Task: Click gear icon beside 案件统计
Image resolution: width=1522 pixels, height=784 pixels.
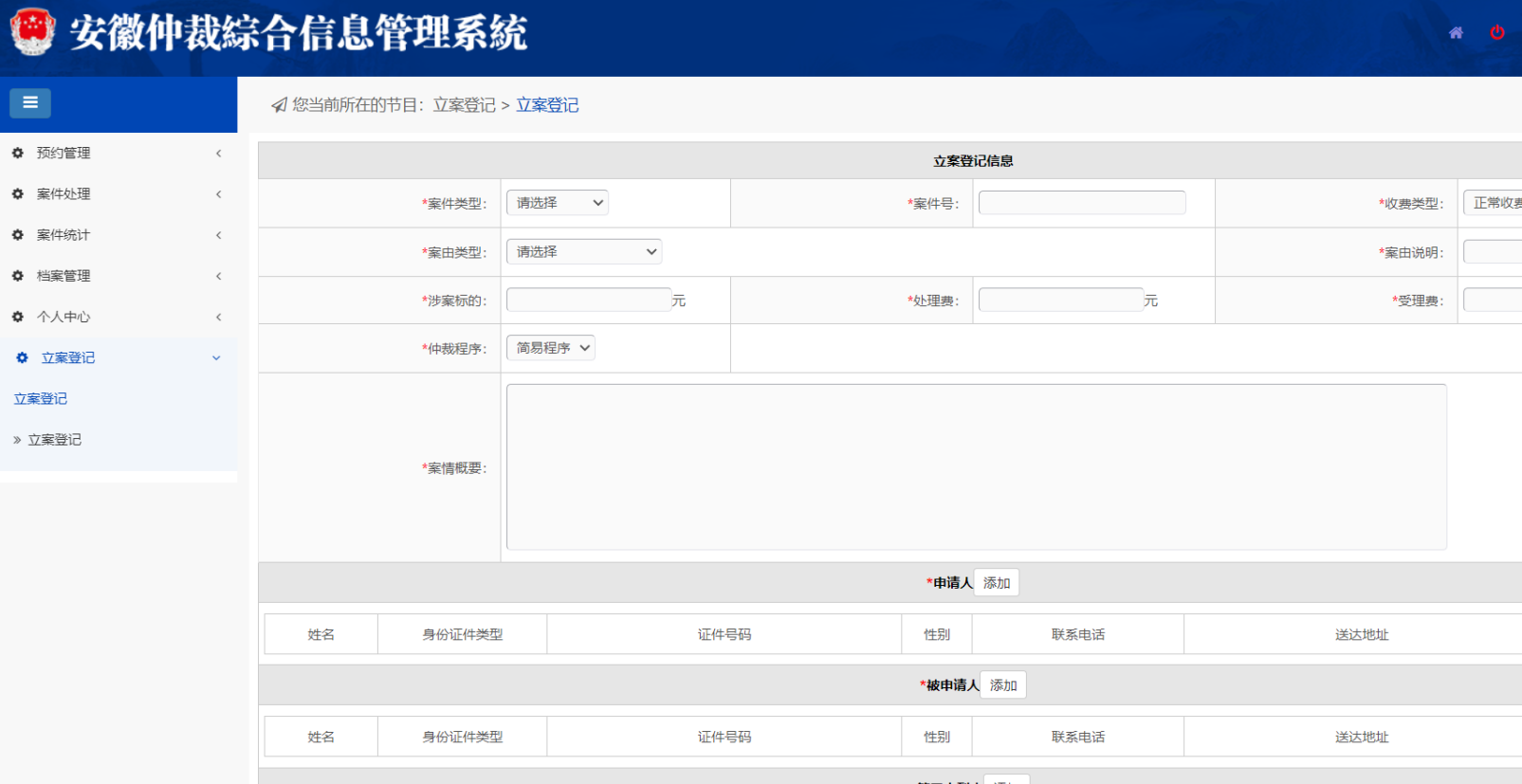Action: click(17, 234)
